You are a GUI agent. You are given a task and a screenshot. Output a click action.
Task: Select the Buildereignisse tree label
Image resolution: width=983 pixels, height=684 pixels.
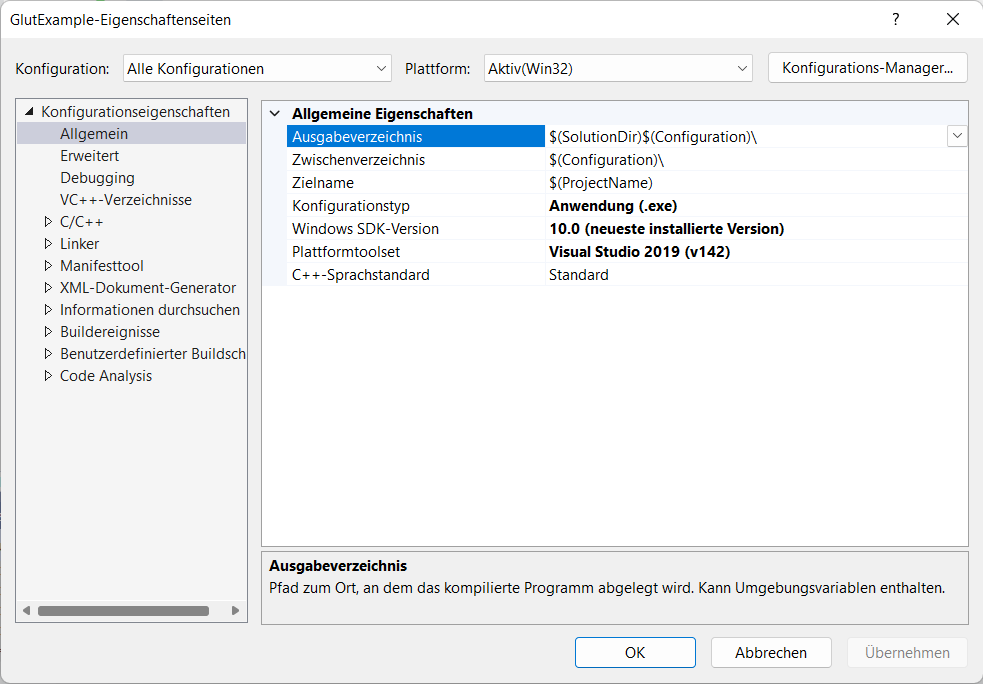tap(110, 332)
